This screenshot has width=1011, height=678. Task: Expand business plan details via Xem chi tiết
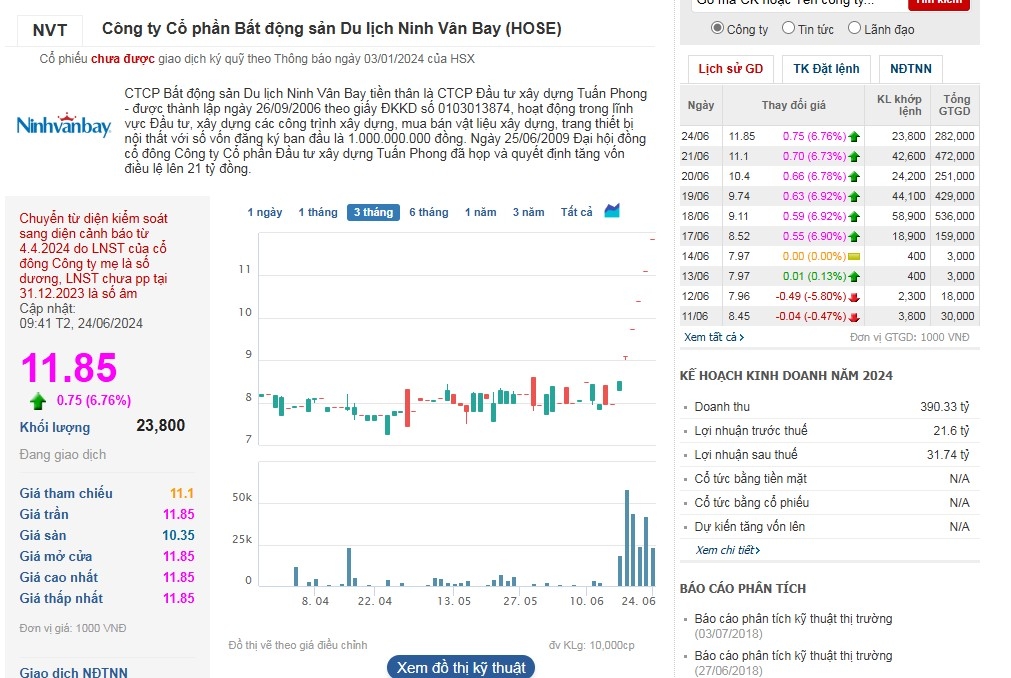pos(727,550)
